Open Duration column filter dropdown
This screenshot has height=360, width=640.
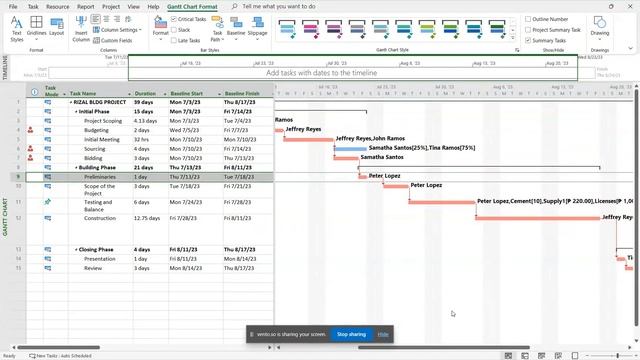(165, 94)
